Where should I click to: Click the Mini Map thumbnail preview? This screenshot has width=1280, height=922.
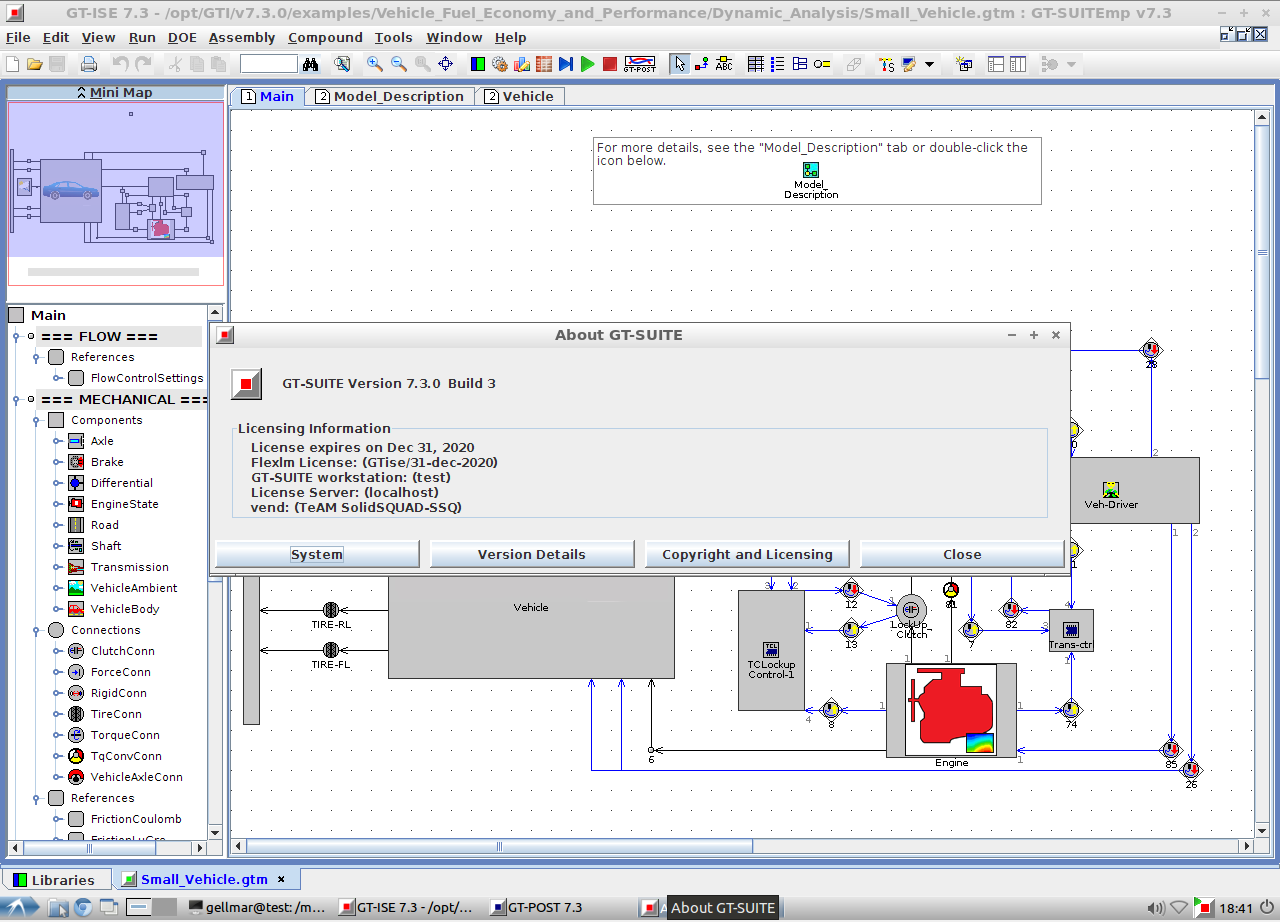(x=116, y=193)
